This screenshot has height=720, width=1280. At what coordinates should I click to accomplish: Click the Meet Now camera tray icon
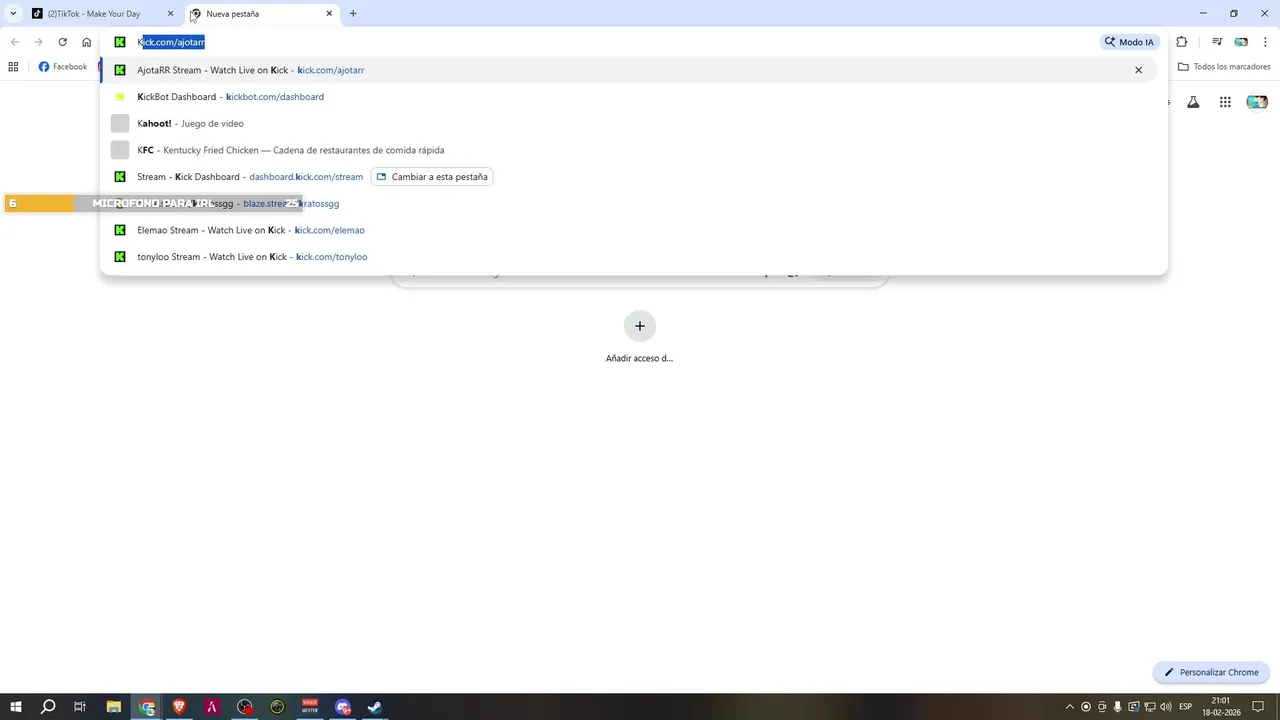click(1102, 707)
